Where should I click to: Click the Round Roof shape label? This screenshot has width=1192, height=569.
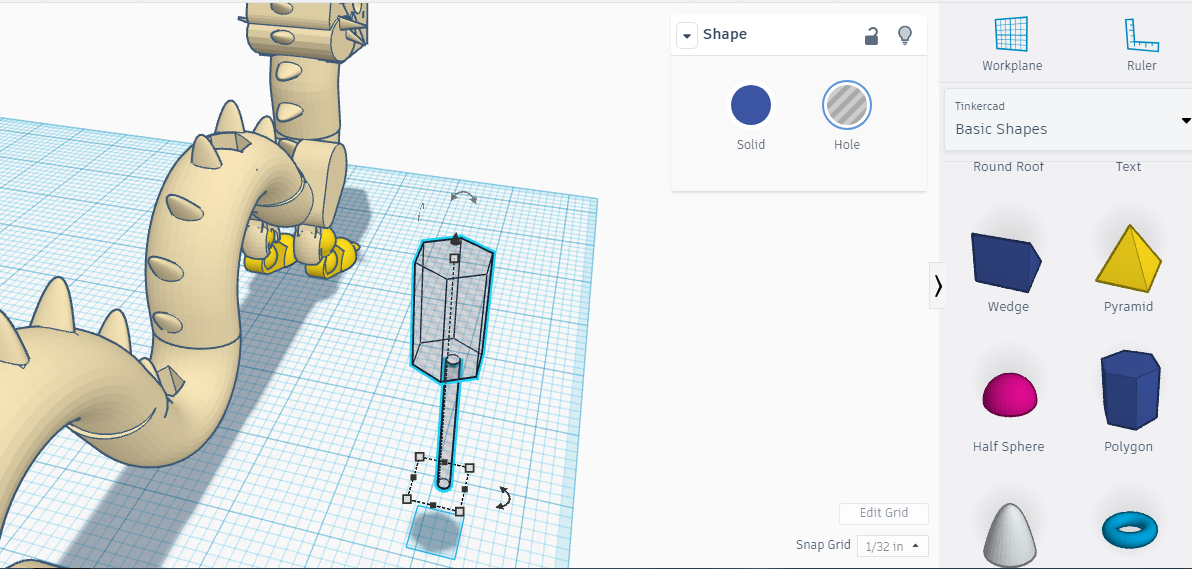pyautogui.click(x=1008, y=167)
